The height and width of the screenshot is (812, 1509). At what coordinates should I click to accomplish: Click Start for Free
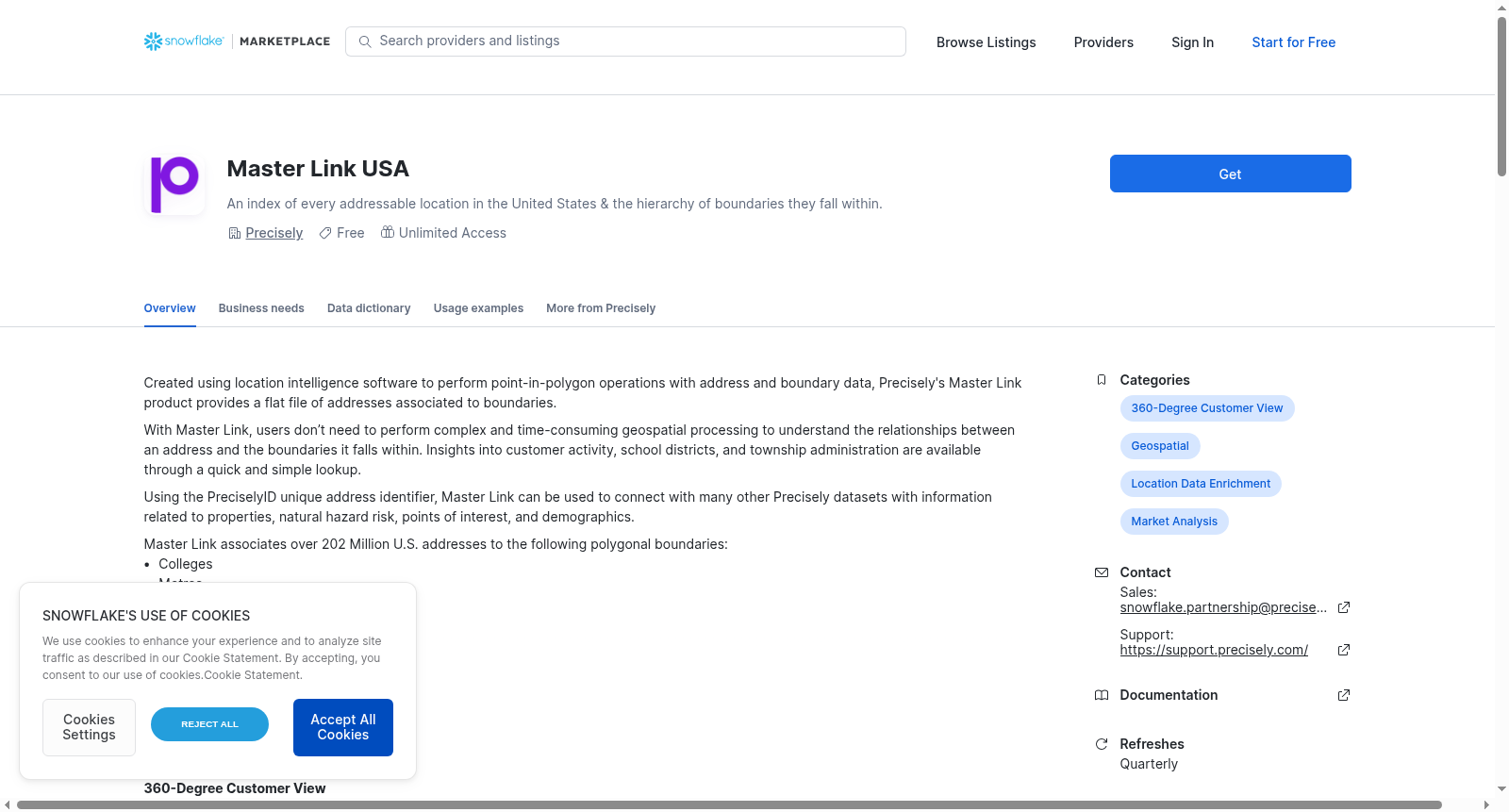(x=1293, y=42)
